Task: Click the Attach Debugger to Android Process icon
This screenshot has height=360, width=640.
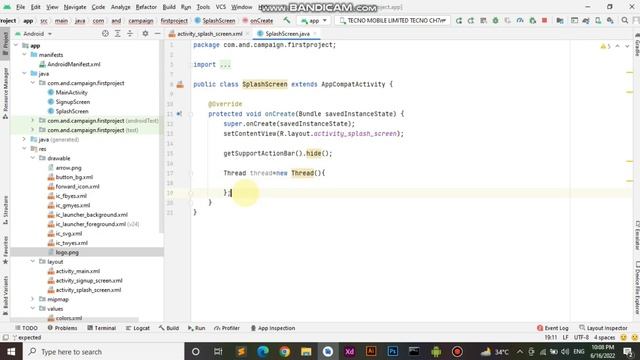Action: (x=532, y=20)
